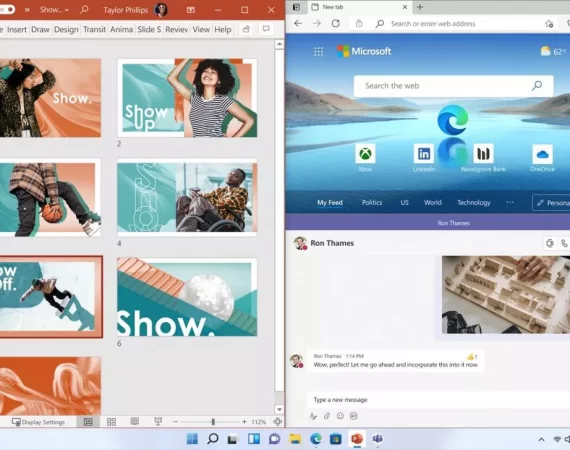Open the weather 62° widget
Image resolution: width=570 pixels, height=450 pixels.
[553, 52]
